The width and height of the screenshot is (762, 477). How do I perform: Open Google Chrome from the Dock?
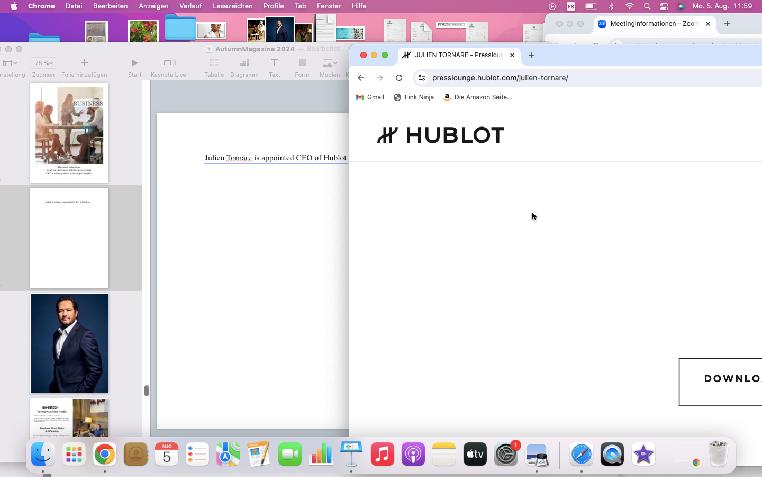point(104,455)
